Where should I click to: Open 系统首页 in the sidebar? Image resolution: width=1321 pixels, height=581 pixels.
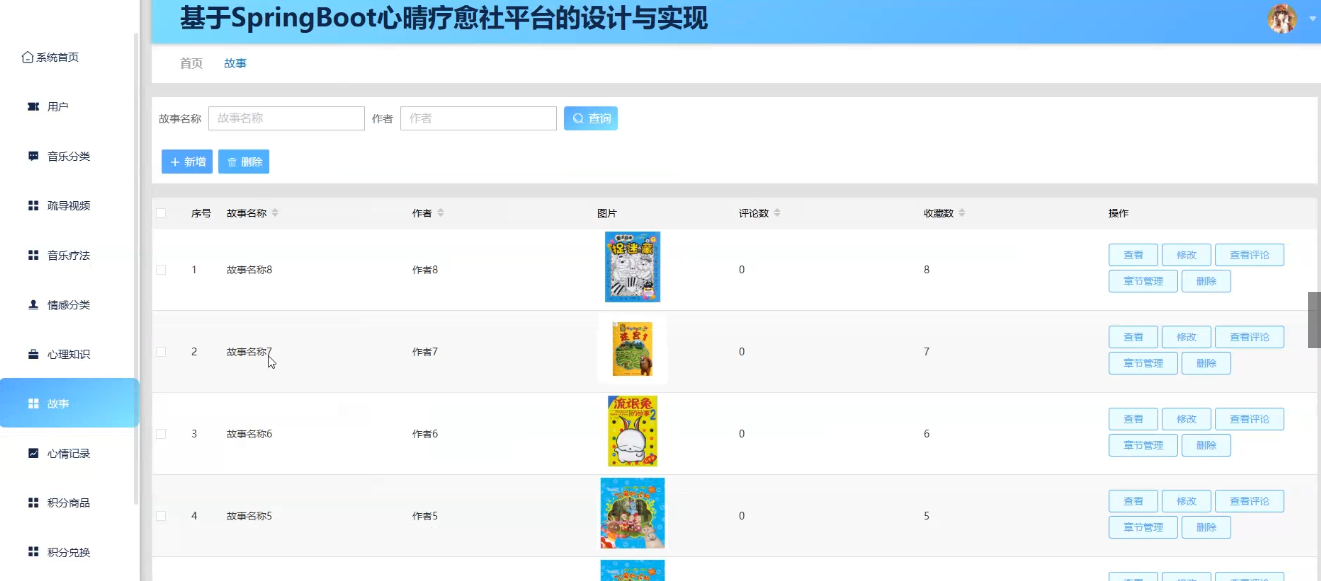click(x=67, y=57)
